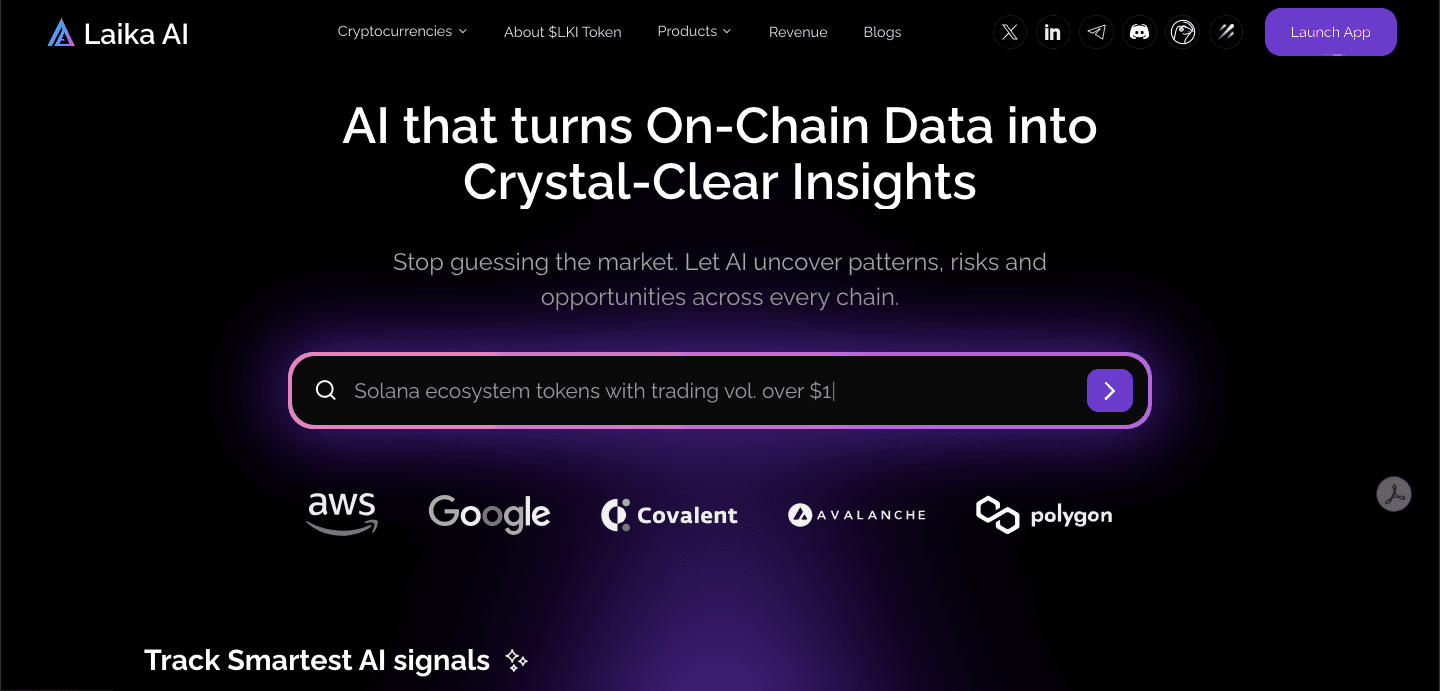Click the sparkle icon beside AI signals heading
The width and height of the screenshot is (1440, 691).
coord(516,660)
